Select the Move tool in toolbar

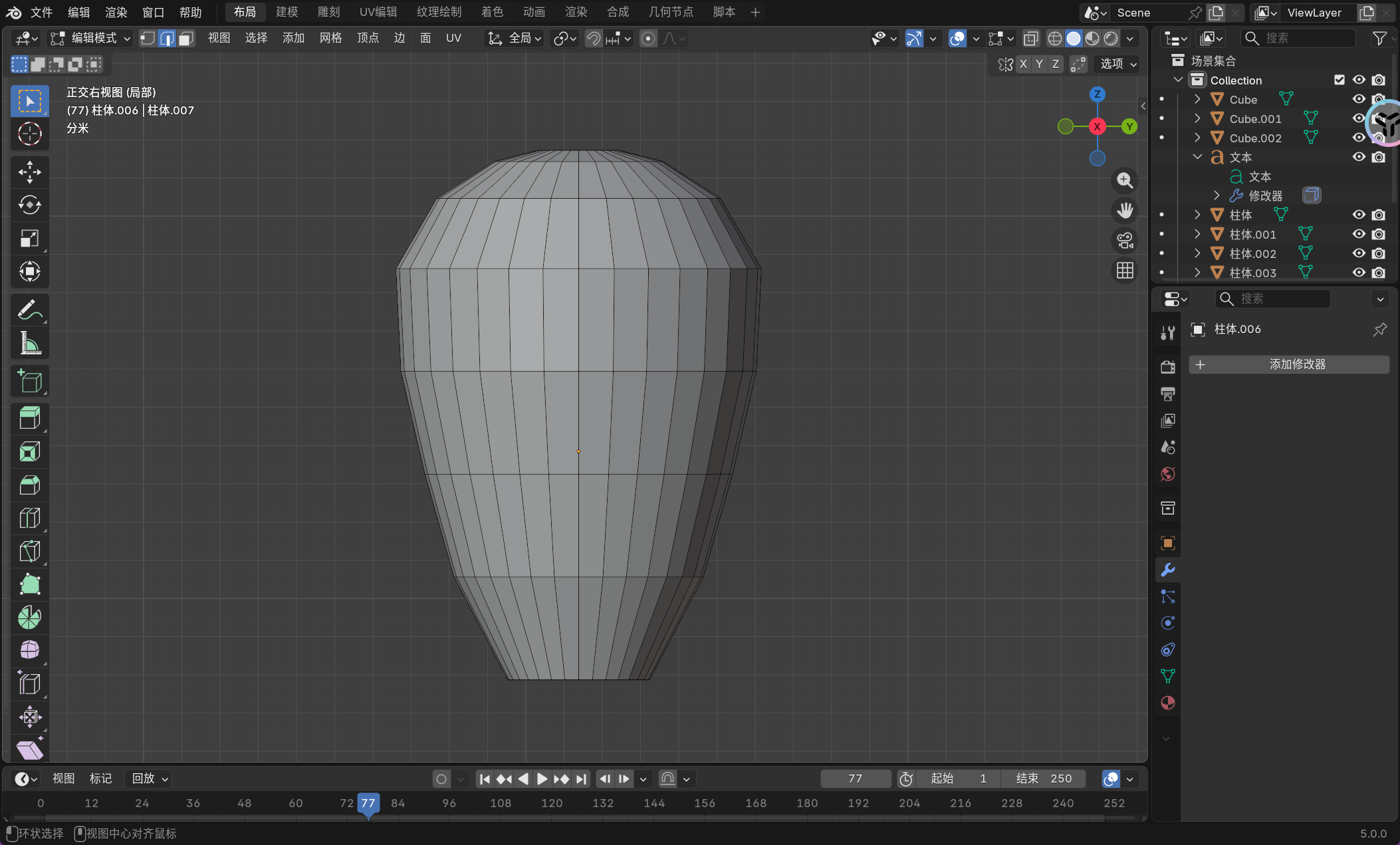click(29, 172)
